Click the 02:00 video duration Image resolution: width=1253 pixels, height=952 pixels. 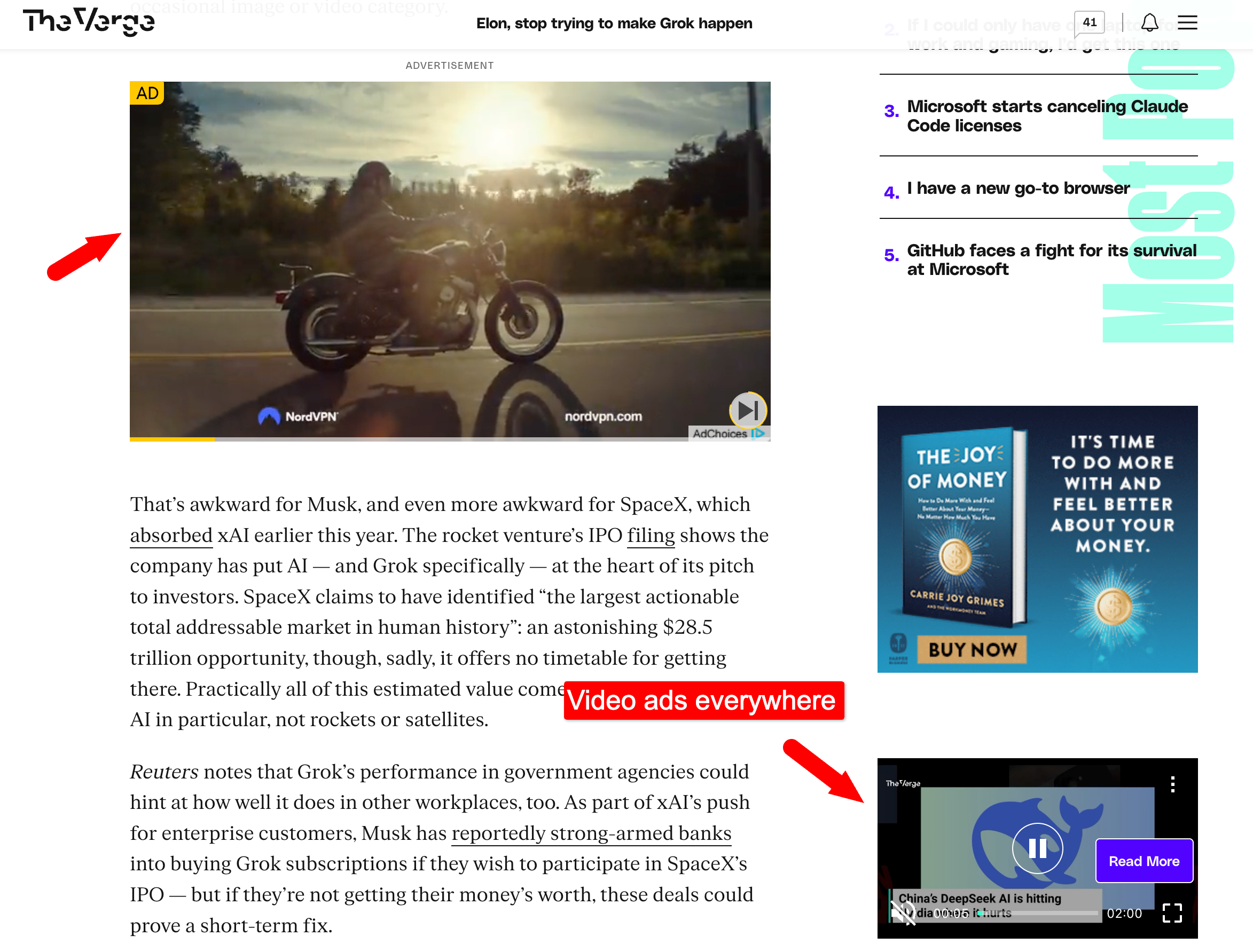coord(1124,913)
